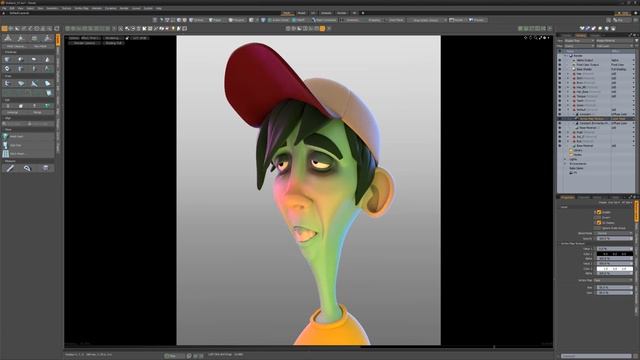
Task: Click the Work Plane button
Action: click(395, 20)
